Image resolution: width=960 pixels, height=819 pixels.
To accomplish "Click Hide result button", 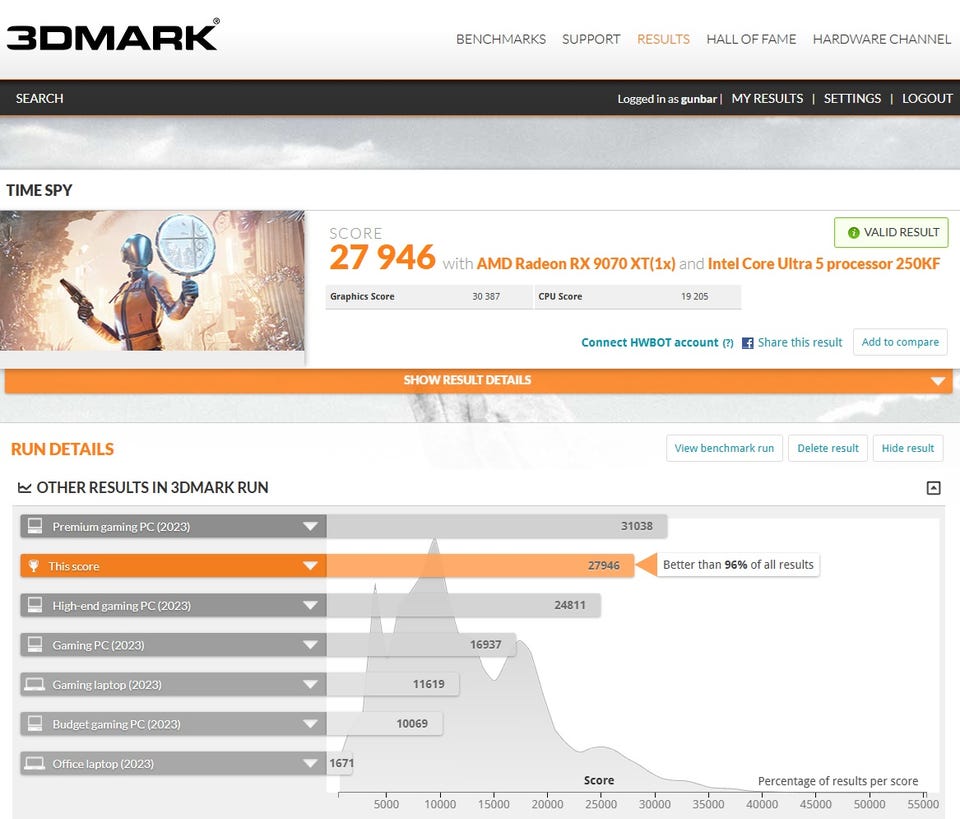I will (x=908, y=448).
